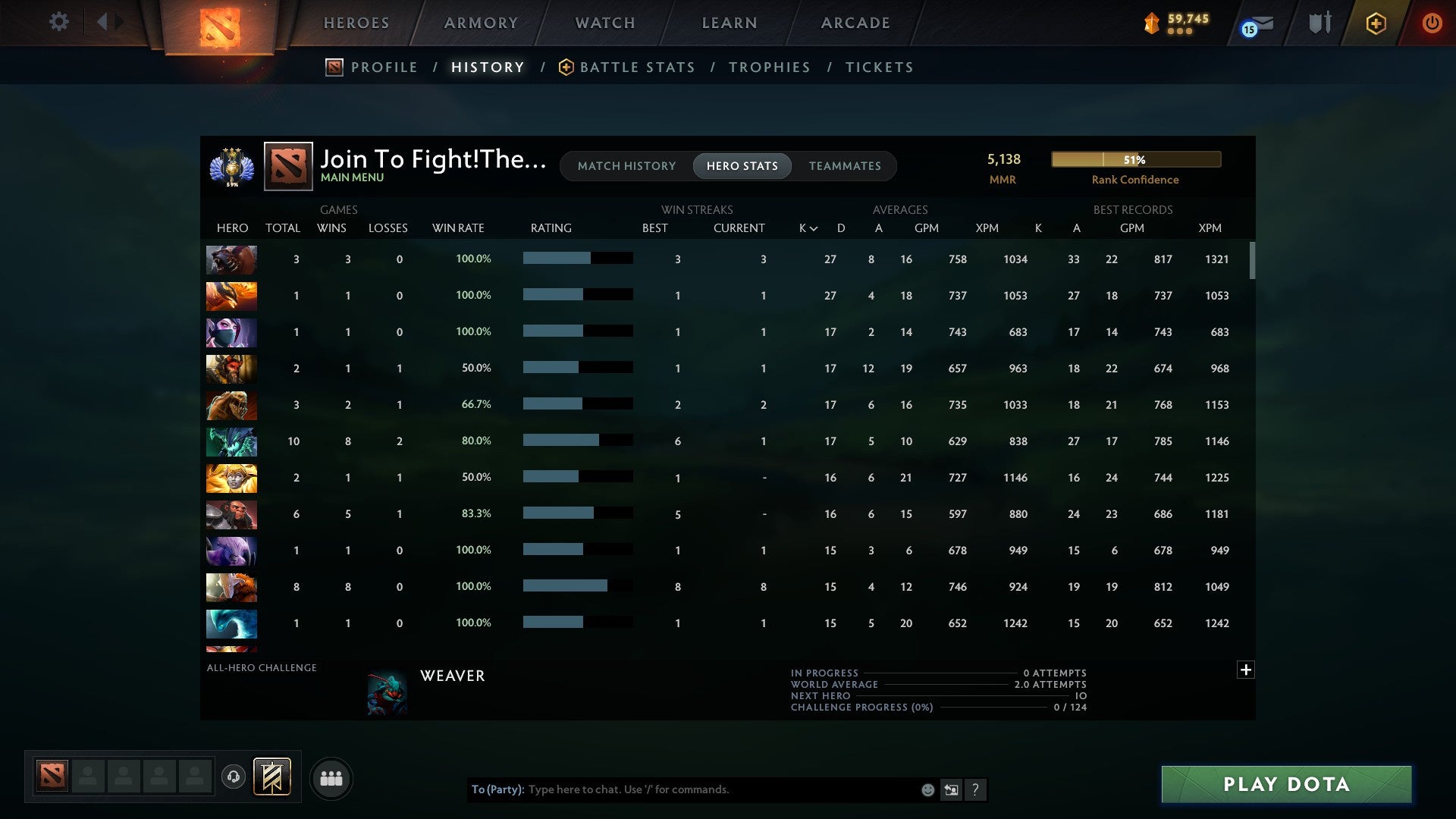
Task: Open the friends list people icon
Action: pyautogui.click(x=331, y=777)
